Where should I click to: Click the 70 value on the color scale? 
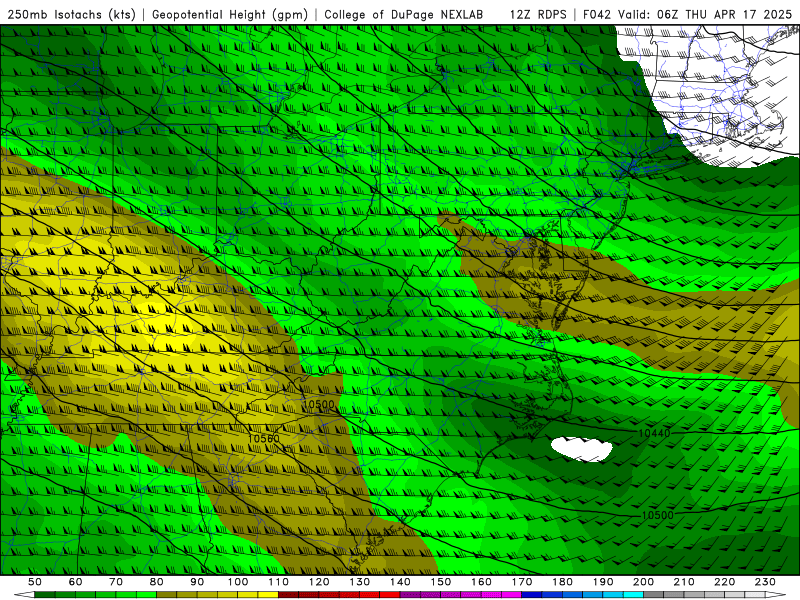point(116,582)
